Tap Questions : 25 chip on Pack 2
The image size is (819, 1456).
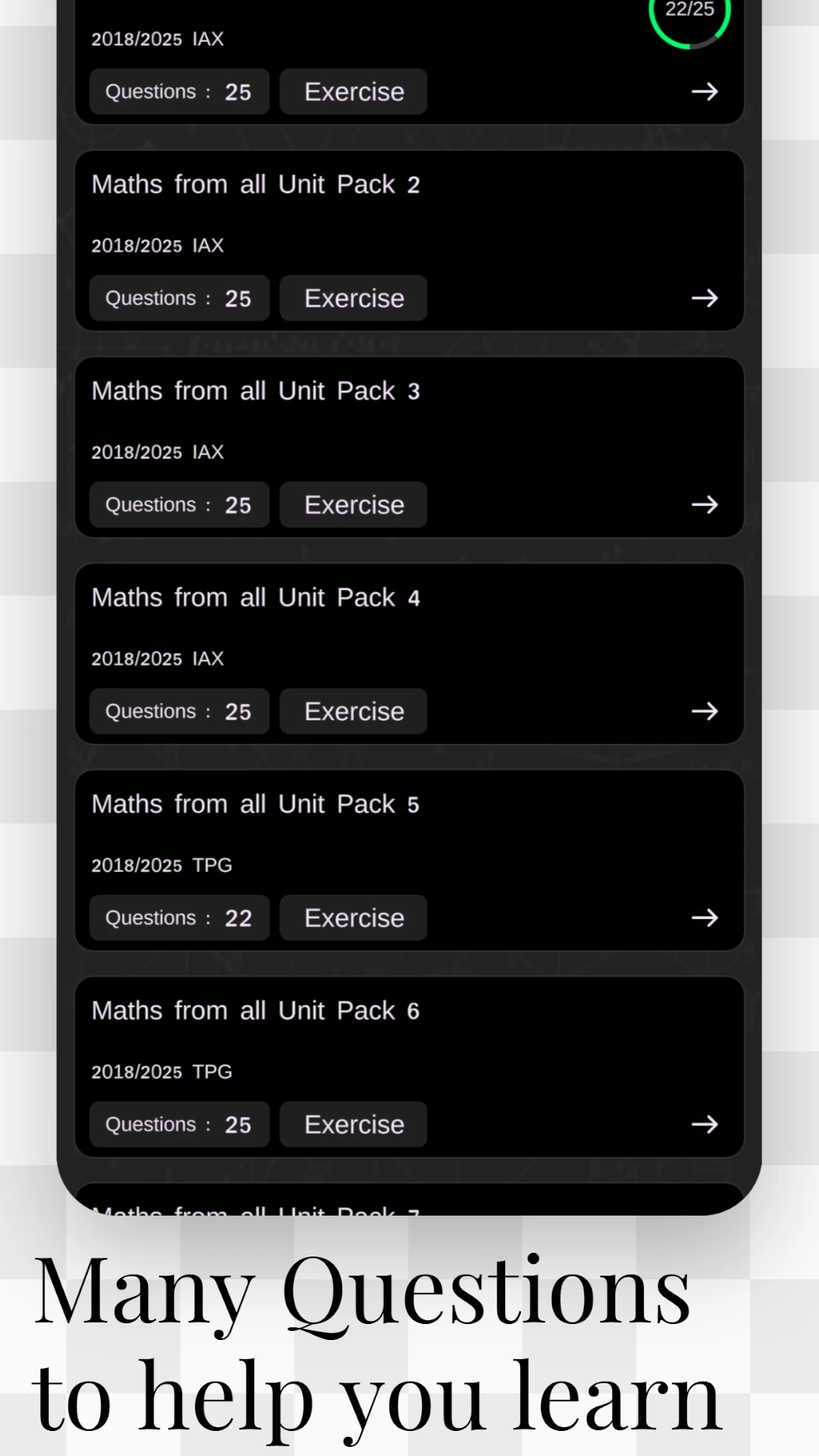tap(179, 298)
